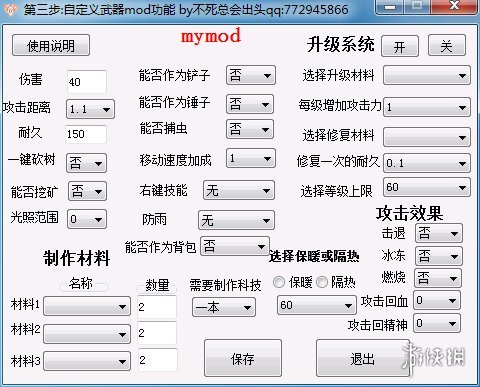Click the red mymod title text
Screen dimensions: 480x387
pyautogui.click(x=211, y=36)
